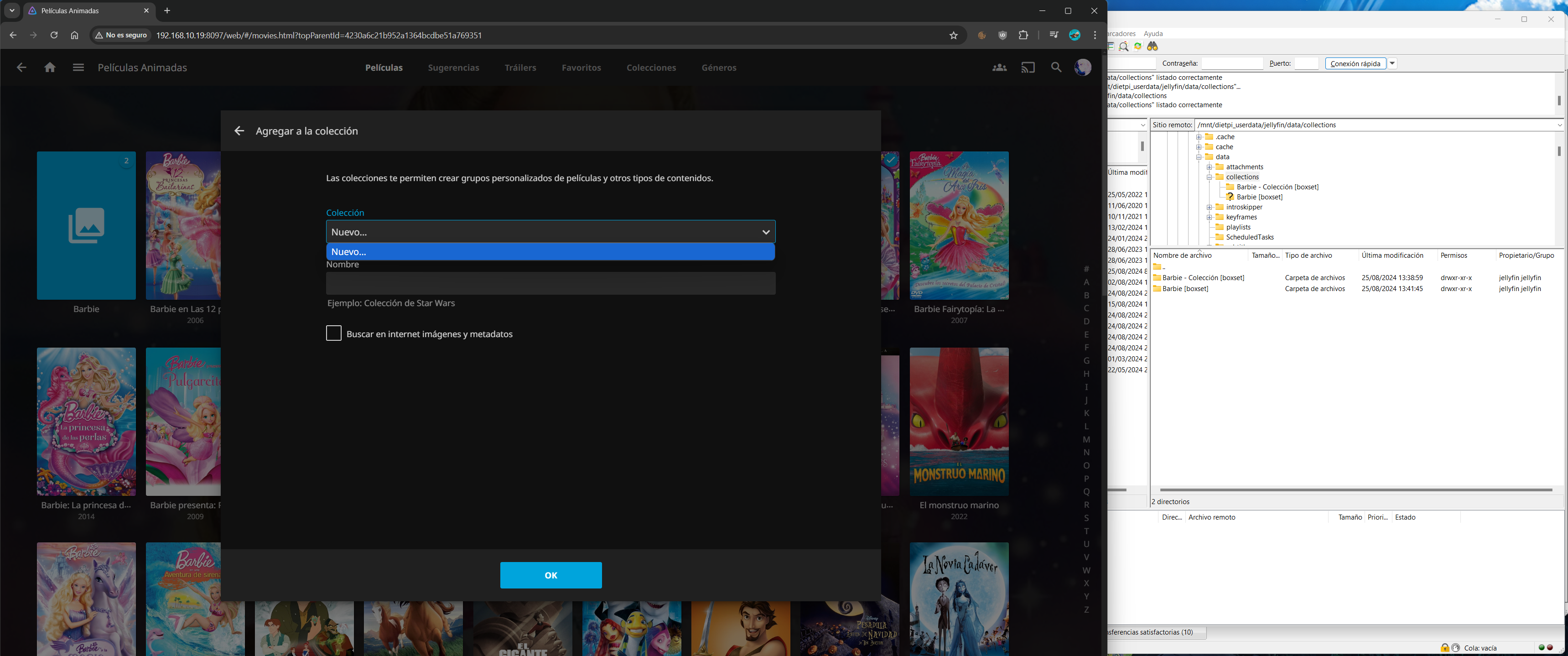Click the Nombre text field
1568x656 pixels.
tap(550, 283)
